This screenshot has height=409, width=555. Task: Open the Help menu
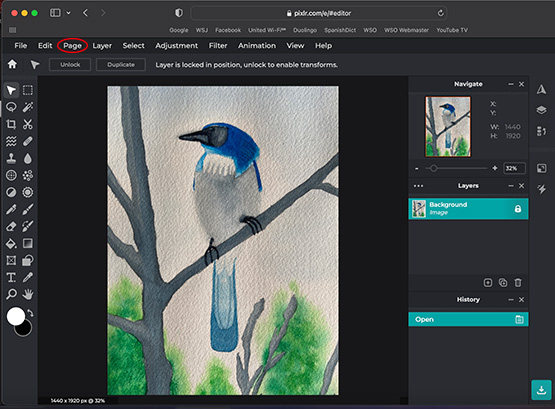pos(323,46)
